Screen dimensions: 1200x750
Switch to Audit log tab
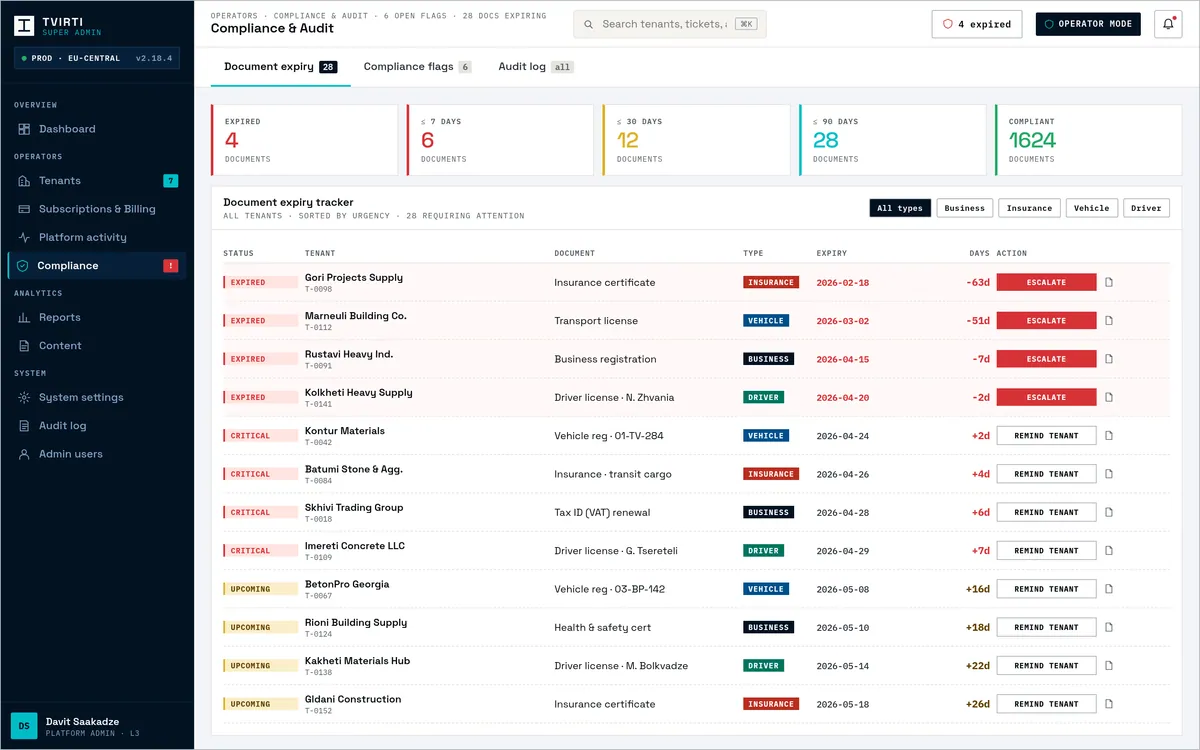pyautogui.click(x=536, y=67)
